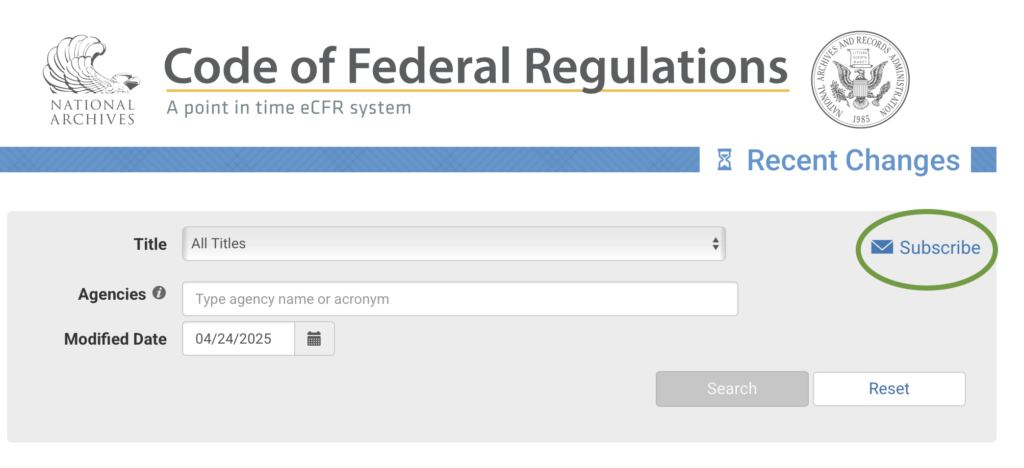Open the All Titles dropdown
This screenshot has width=1024, height=468.
coord(453,244)
